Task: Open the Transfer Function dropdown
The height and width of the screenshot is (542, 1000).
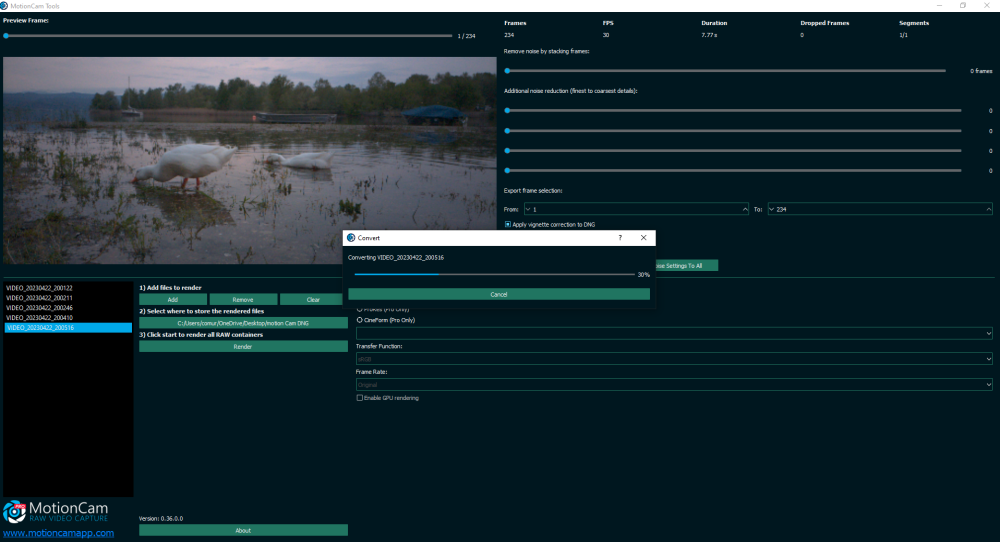Action: click(674, 358)
